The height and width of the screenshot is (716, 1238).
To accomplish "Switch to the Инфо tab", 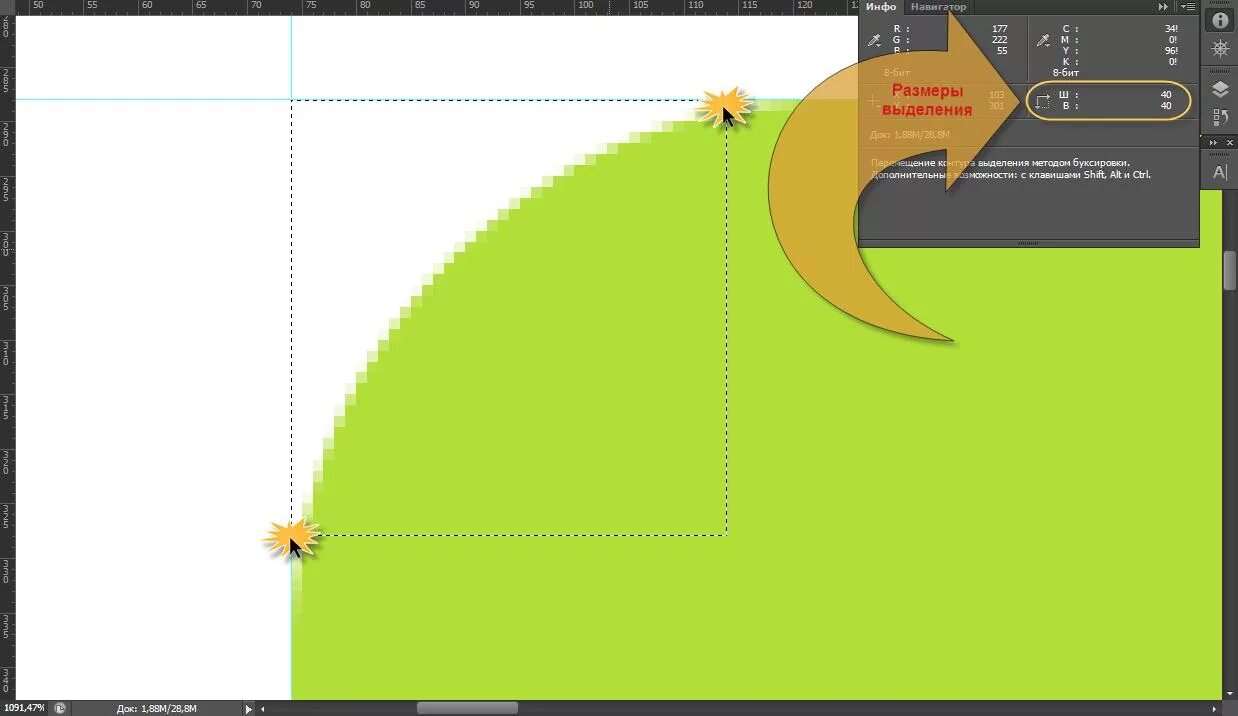I will coord(881,7).
